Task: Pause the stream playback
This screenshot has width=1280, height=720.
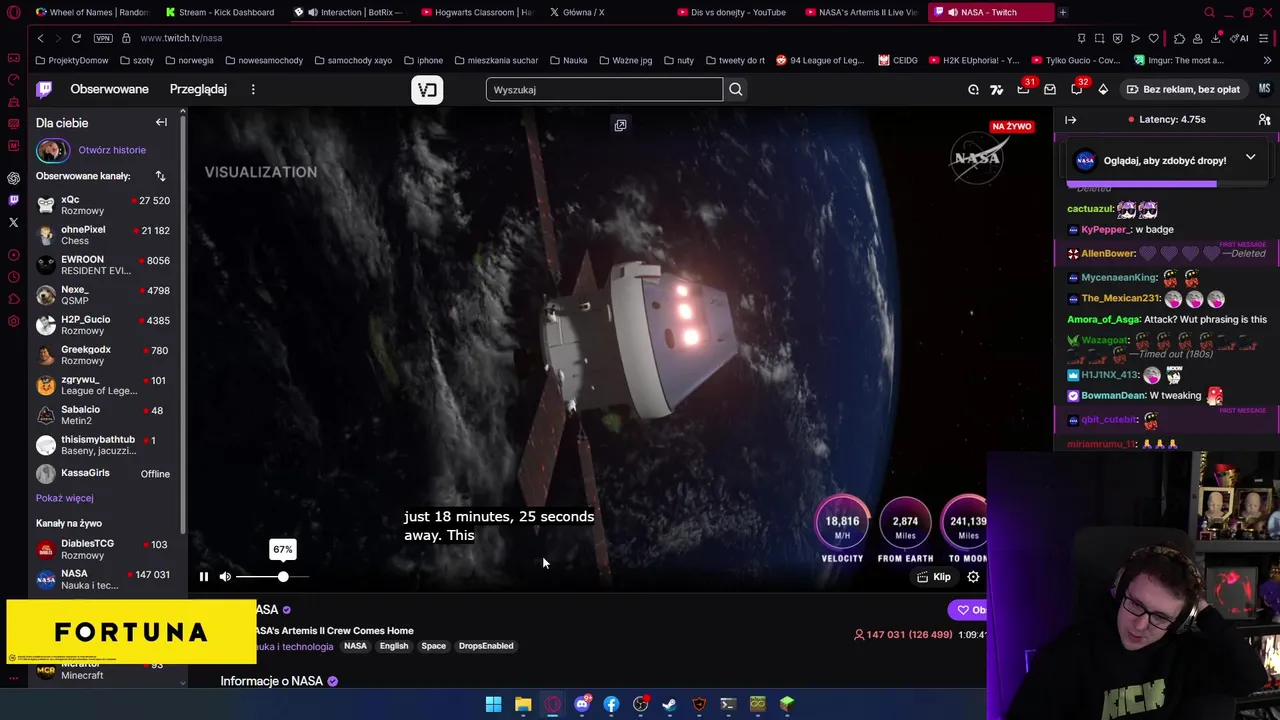Action: (204, 576)
